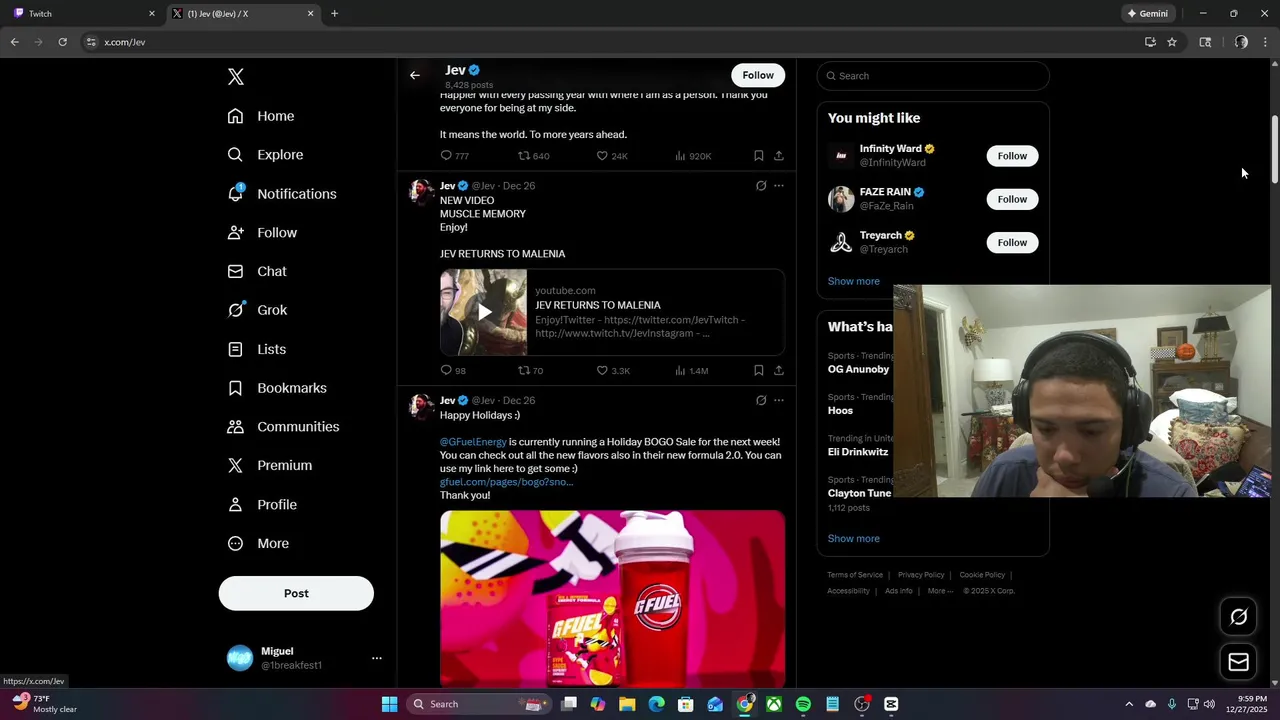Open Communities in the sidebar

(283, 427)
